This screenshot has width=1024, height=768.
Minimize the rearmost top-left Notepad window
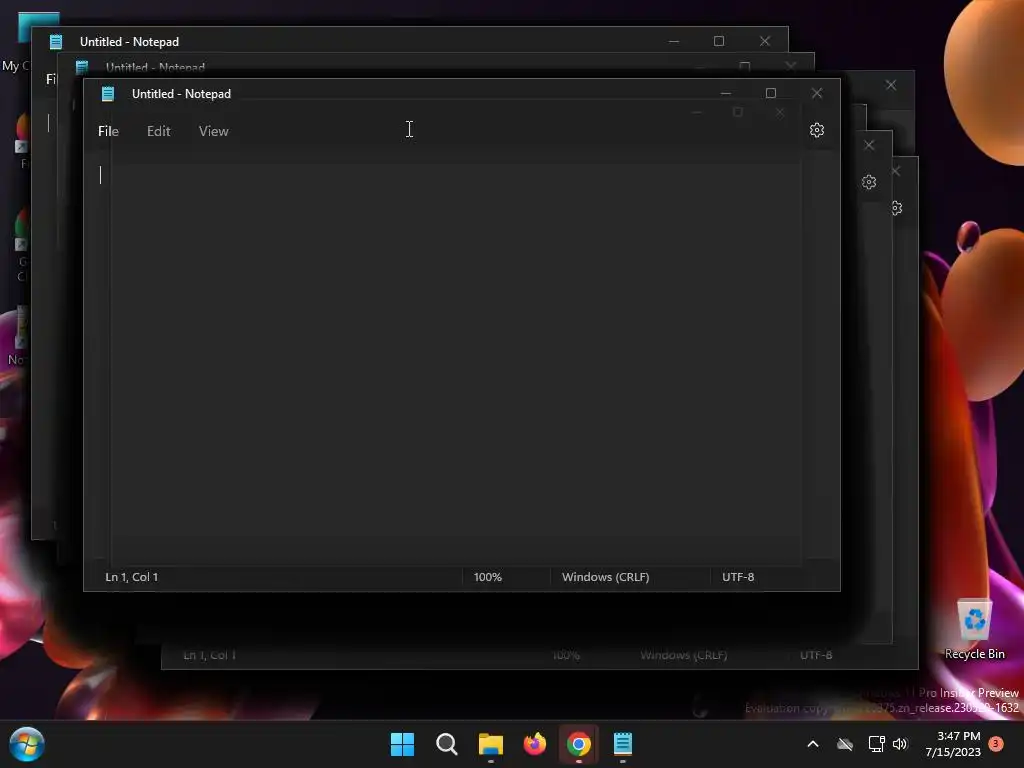coord(674,41)
